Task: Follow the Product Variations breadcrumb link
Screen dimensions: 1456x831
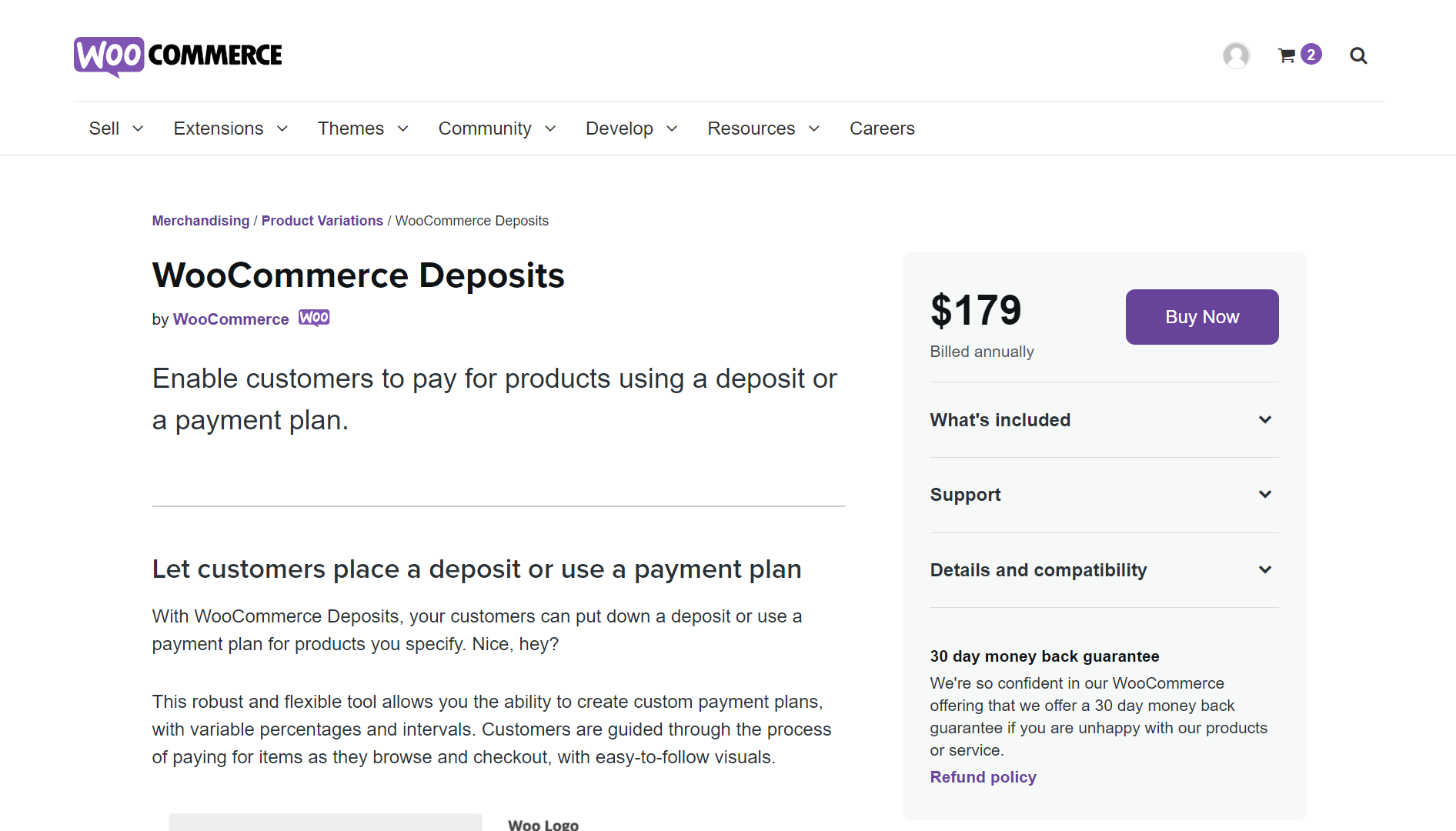Action: 322,221
